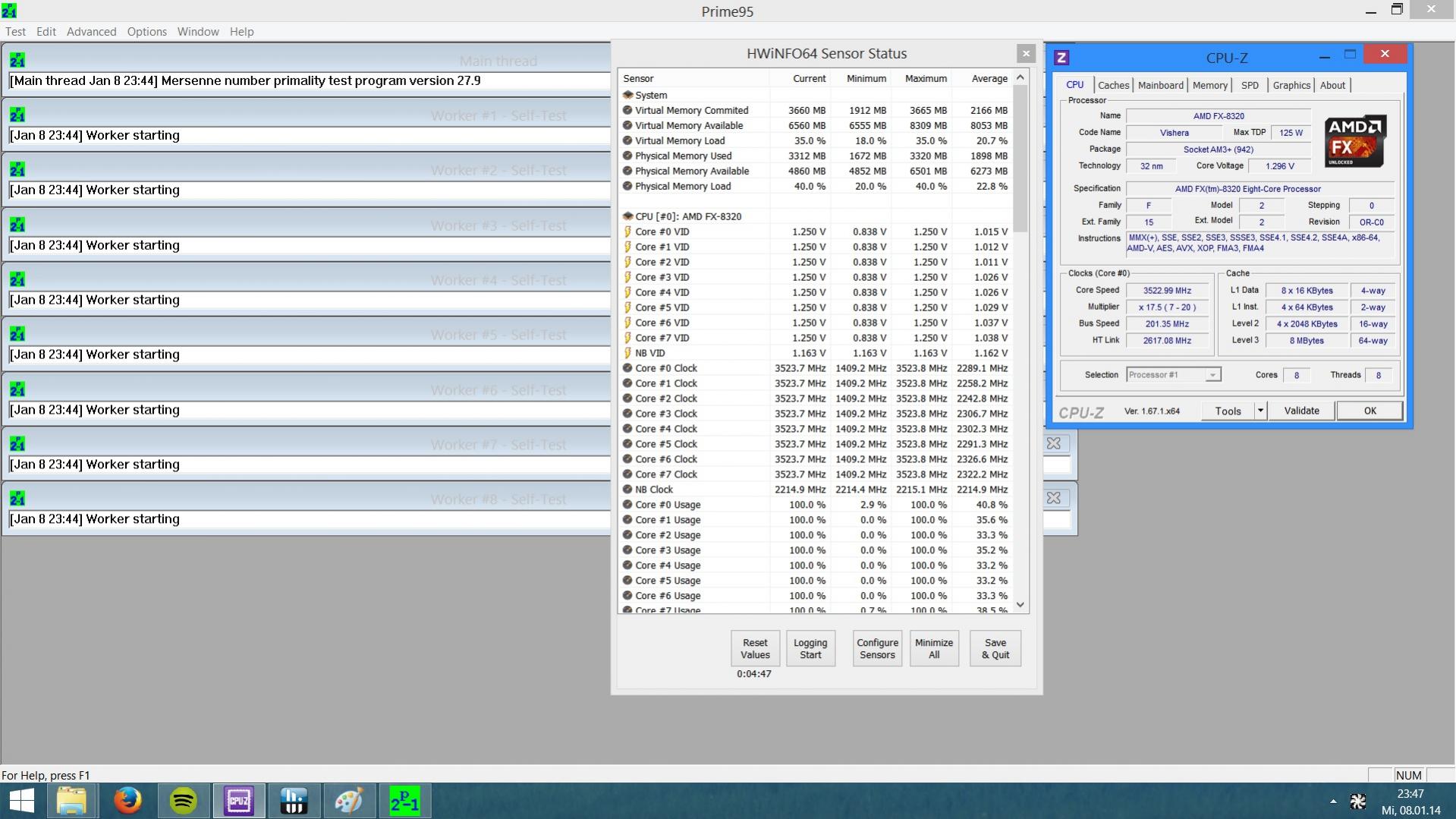Click the Worker #4 window icon
This screenshot has height=819, width=1456.
(x=17, y=279)
